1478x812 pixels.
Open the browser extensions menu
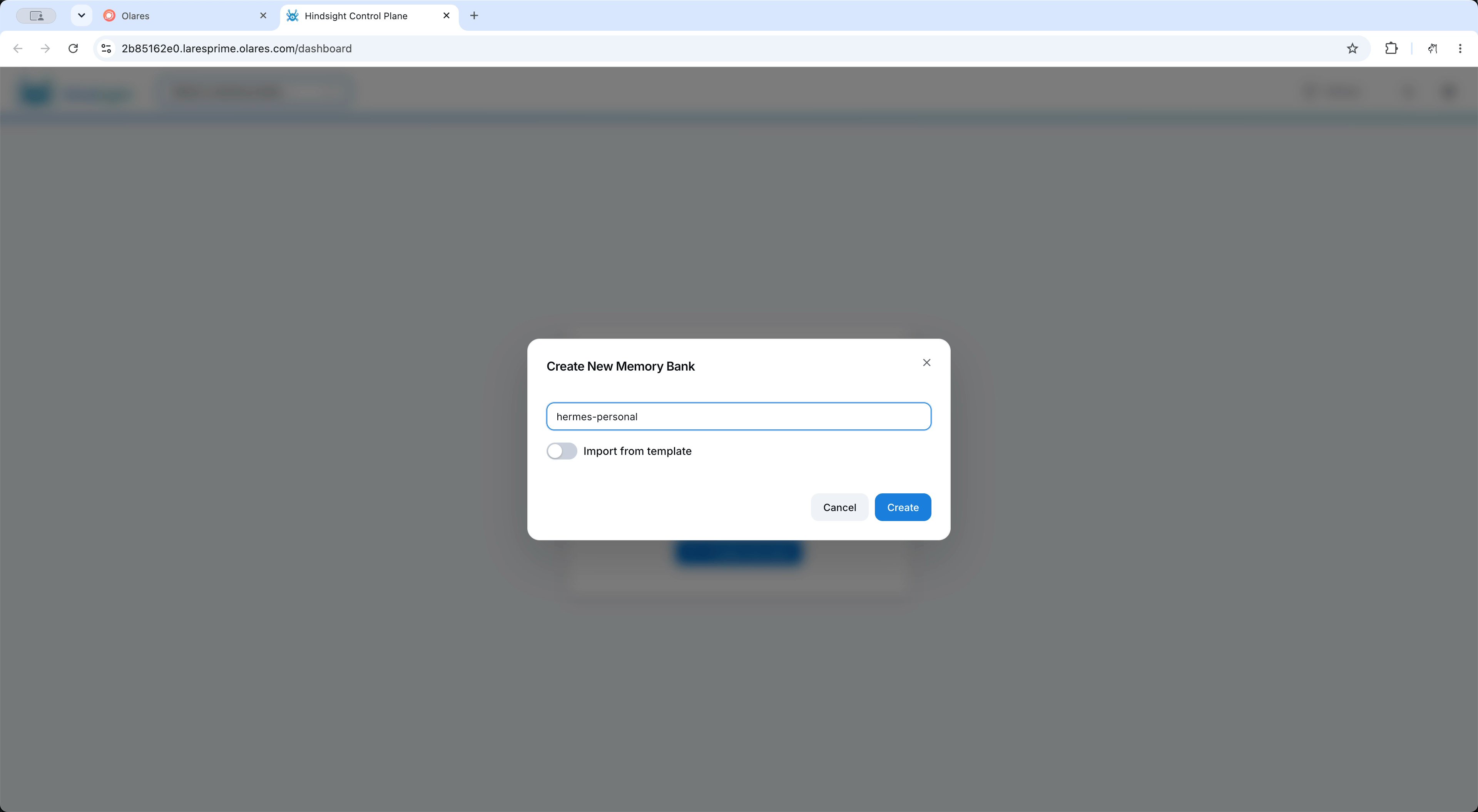click(1391, 49)
